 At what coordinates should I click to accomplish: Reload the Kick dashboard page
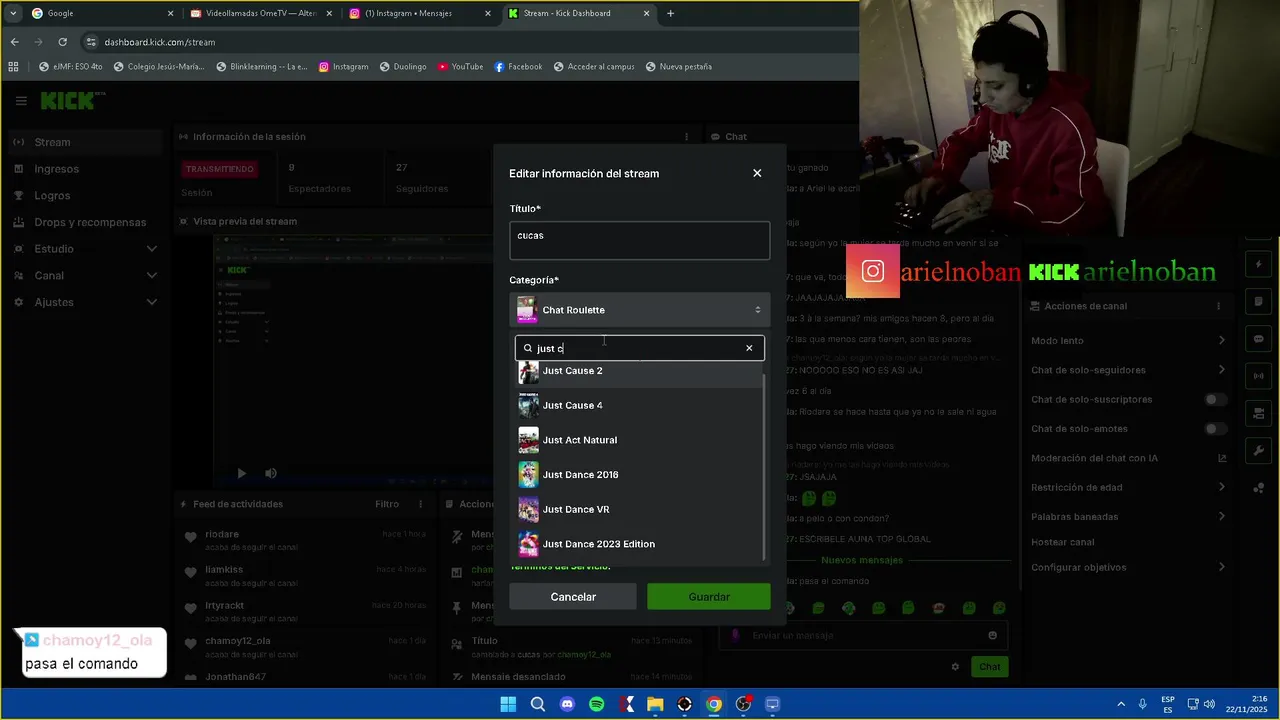(x=62, y=42)
